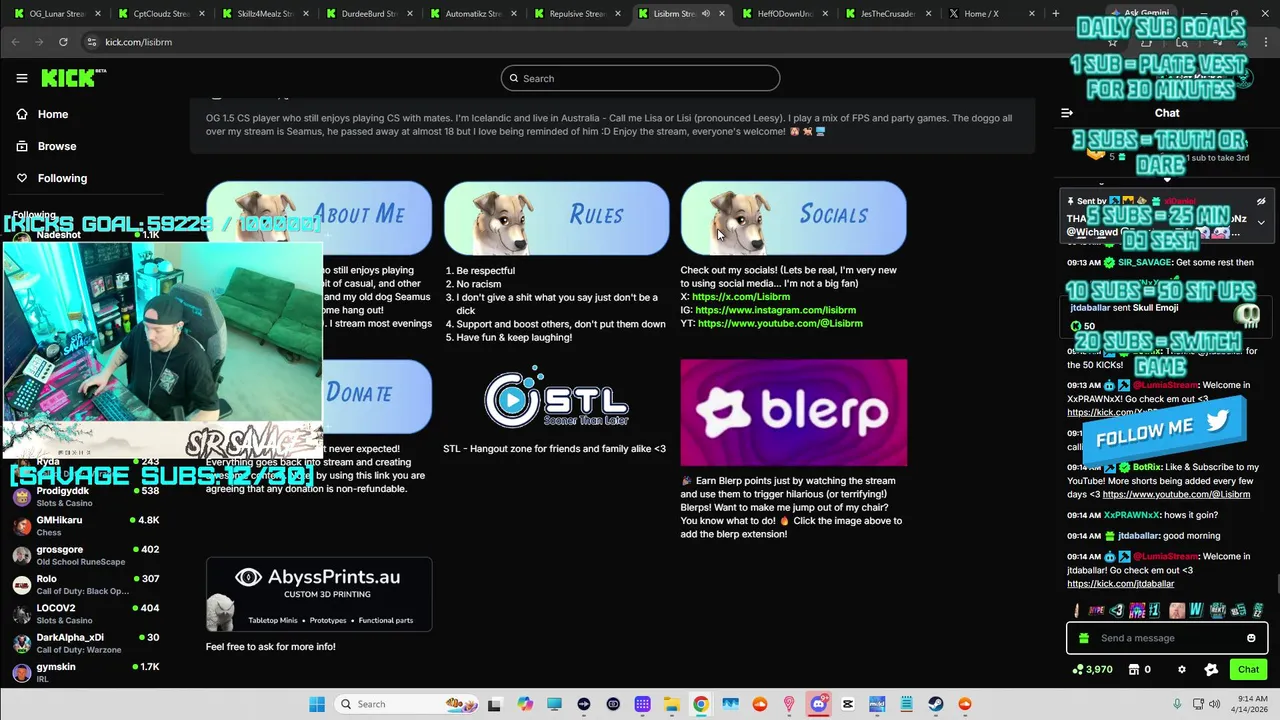Click the chat message input field
The width and height of the screenshot is (1280, 720).
(x=1165, y=638)
